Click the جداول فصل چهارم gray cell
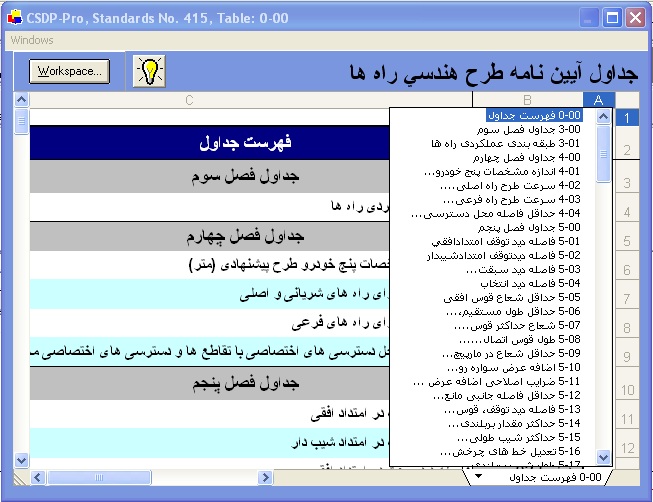The height and width of the screenshot is (502, 653). (209, 237)
